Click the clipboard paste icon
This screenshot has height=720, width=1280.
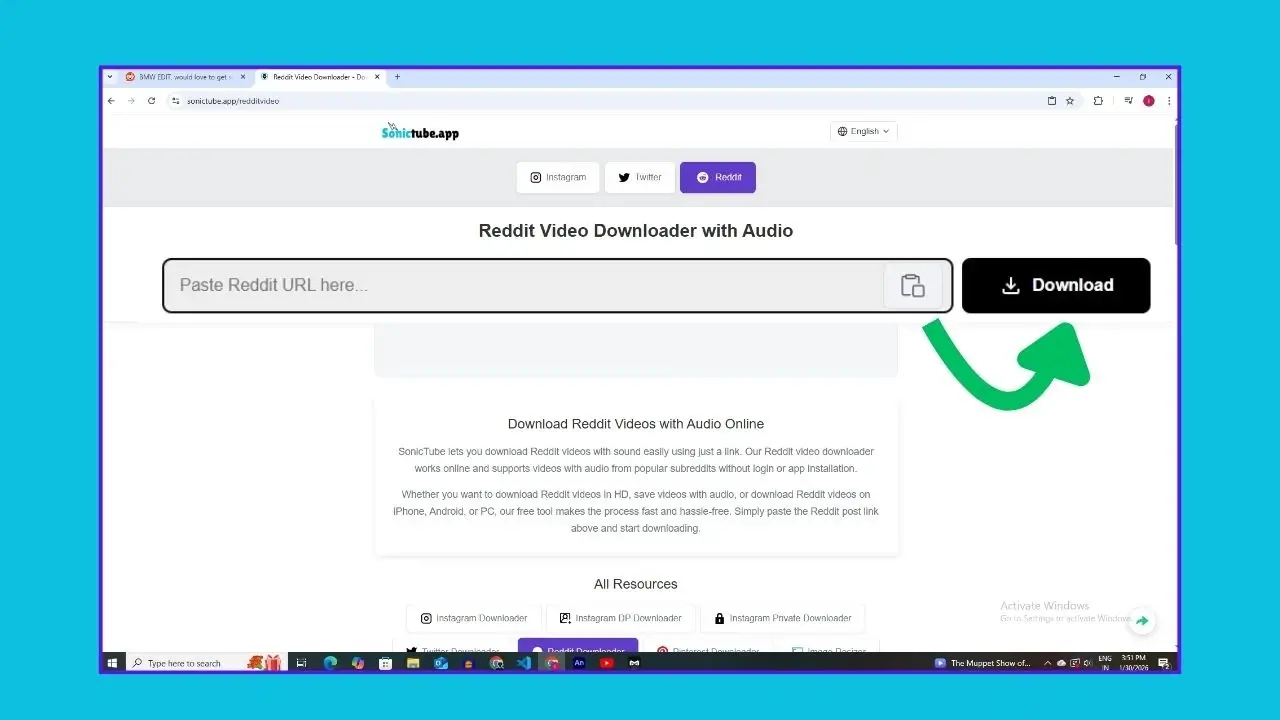pos(913,285)
